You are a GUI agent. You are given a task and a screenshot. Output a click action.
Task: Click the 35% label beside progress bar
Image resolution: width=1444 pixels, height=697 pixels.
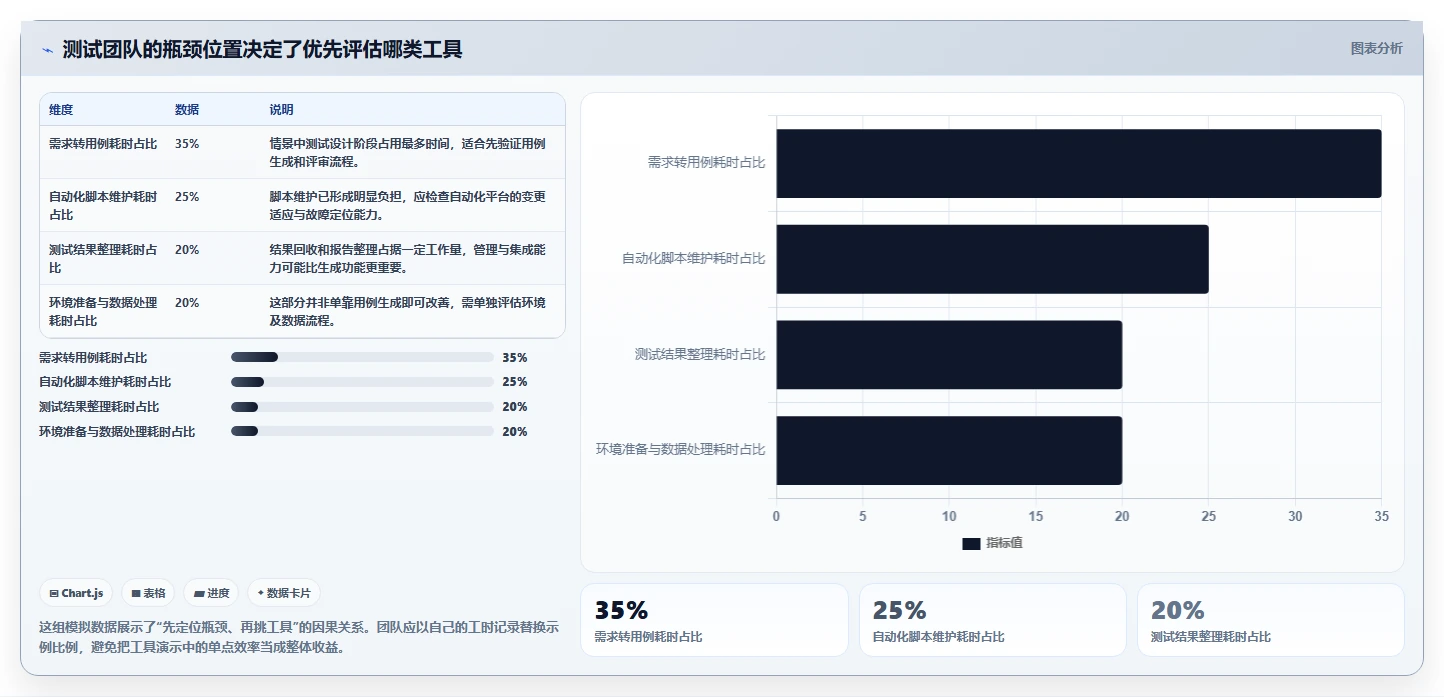(515, 358)
